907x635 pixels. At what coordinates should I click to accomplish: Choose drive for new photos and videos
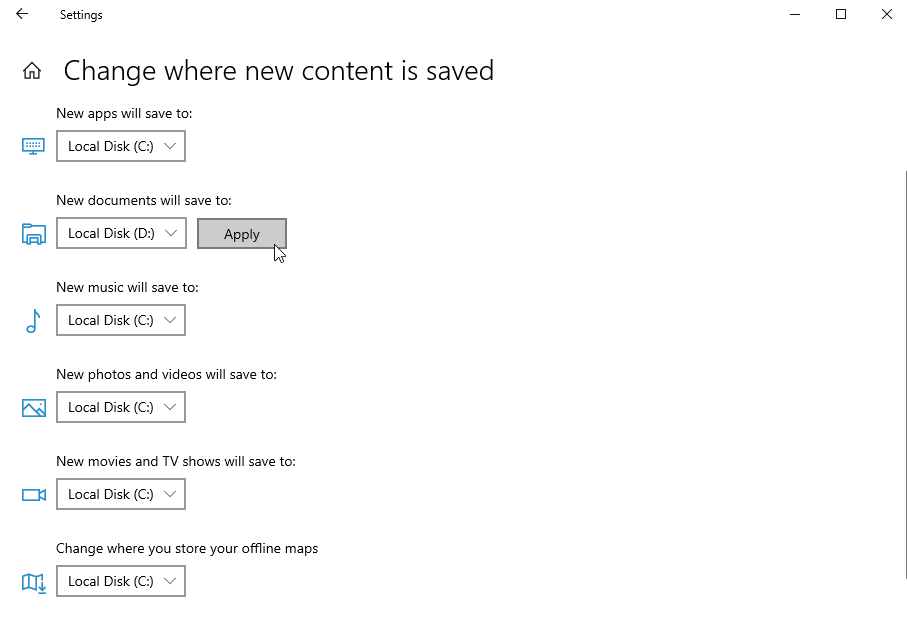coord(121,408)
